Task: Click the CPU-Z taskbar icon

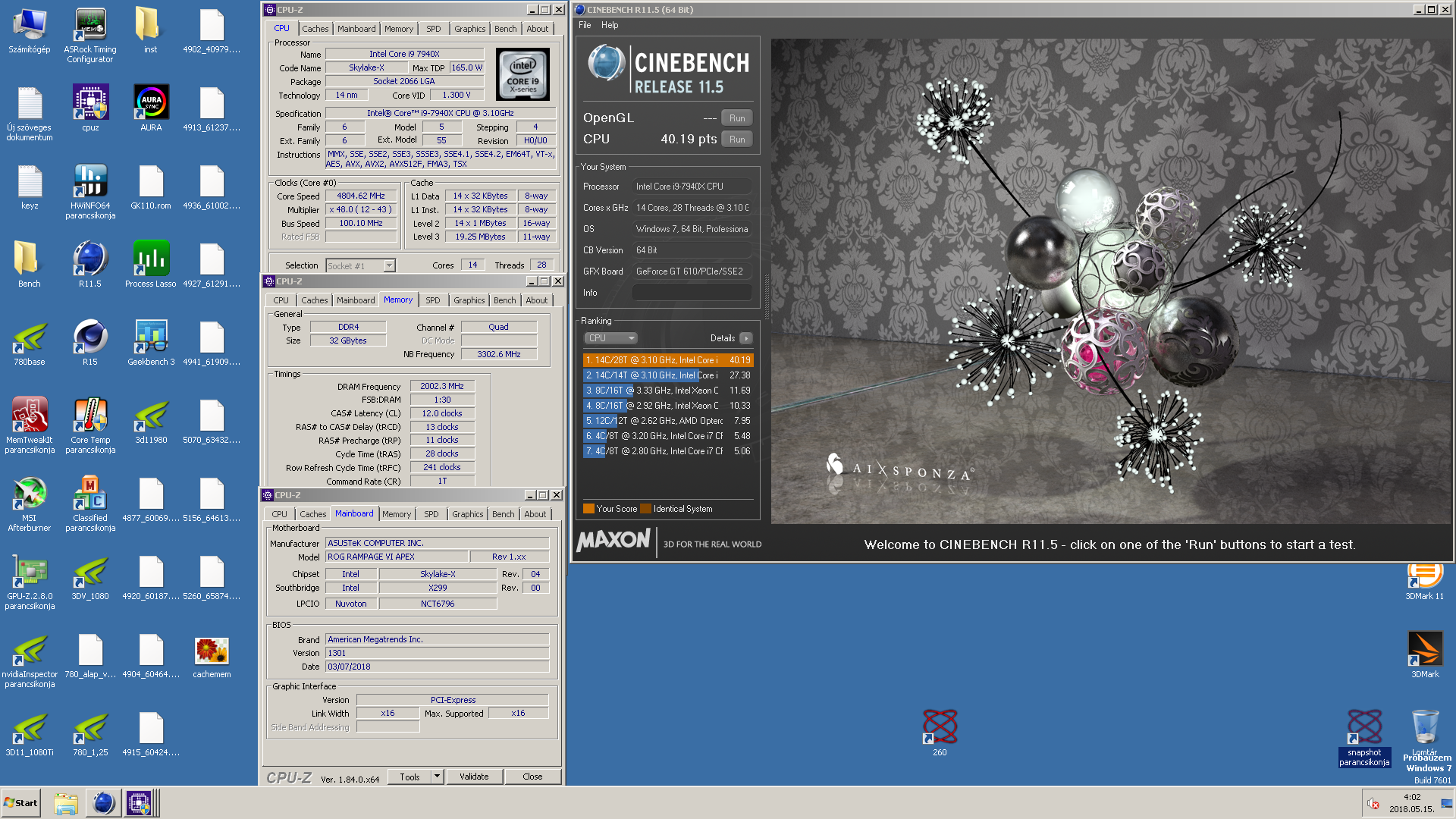Action: [x=140, y=803]
